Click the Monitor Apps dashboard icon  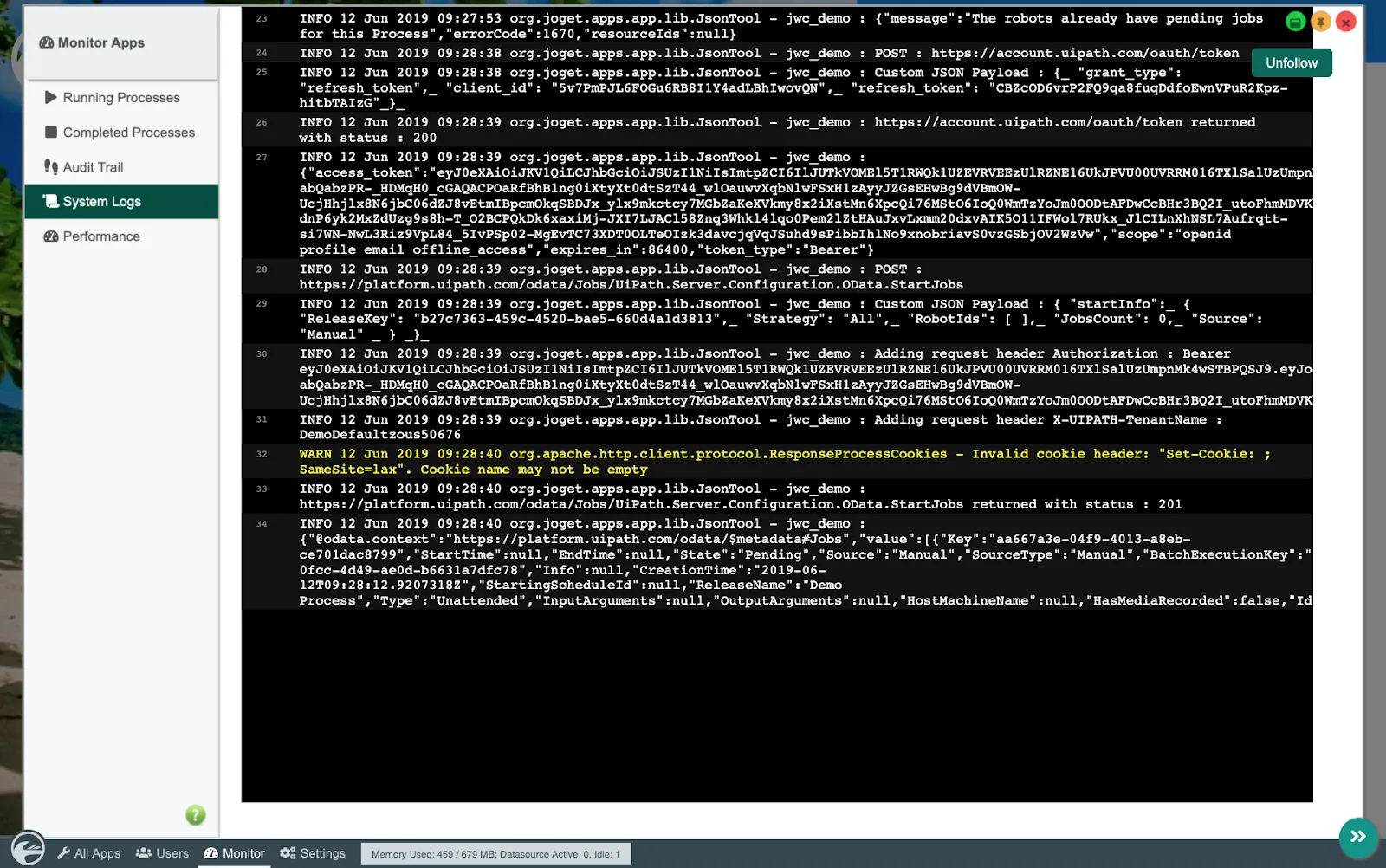click(47, 42)
